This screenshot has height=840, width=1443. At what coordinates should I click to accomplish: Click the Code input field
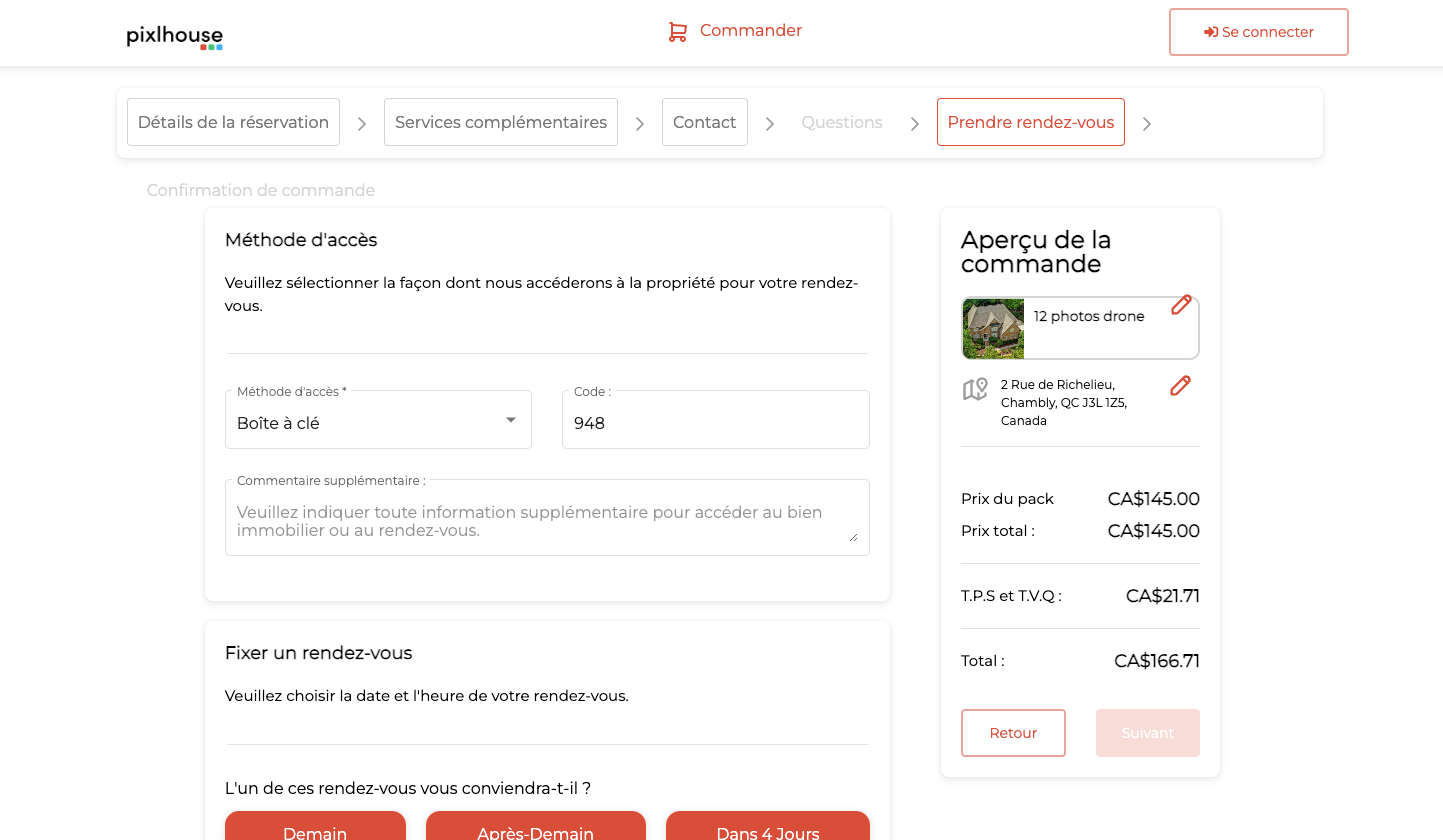pos(715,423)
